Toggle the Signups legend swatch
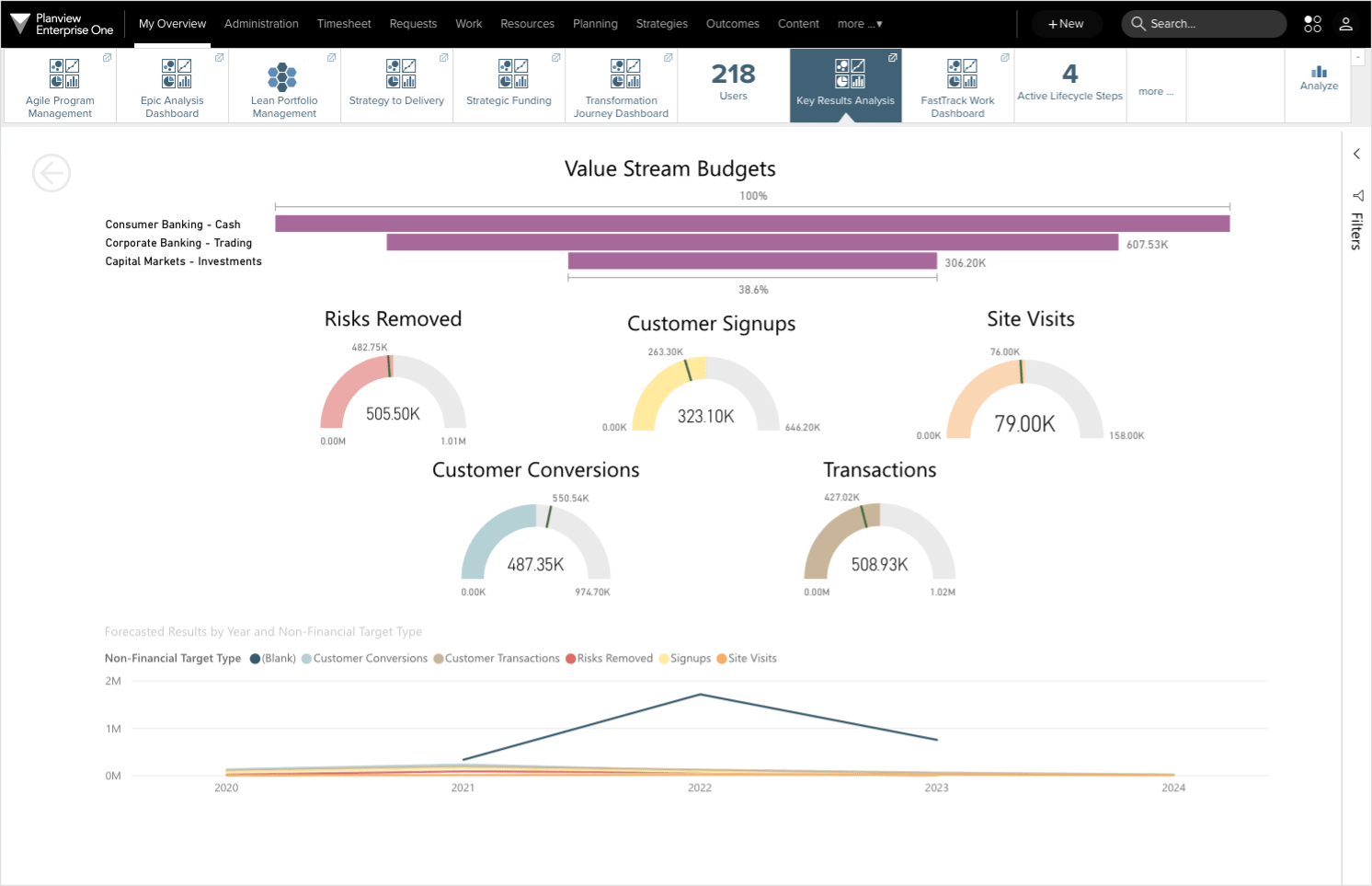 click(x=664, y=659)
